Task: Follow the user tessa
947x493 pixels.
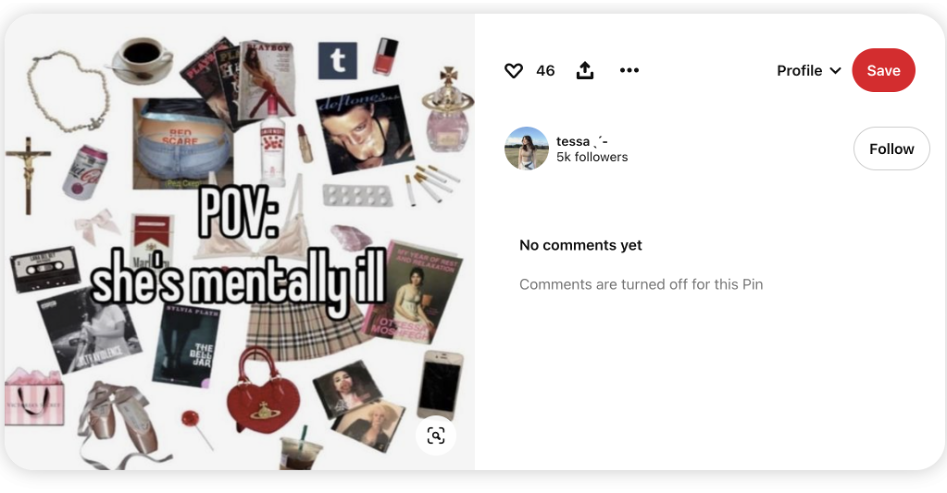Action: pyautogui.click(x=891, y=149)
